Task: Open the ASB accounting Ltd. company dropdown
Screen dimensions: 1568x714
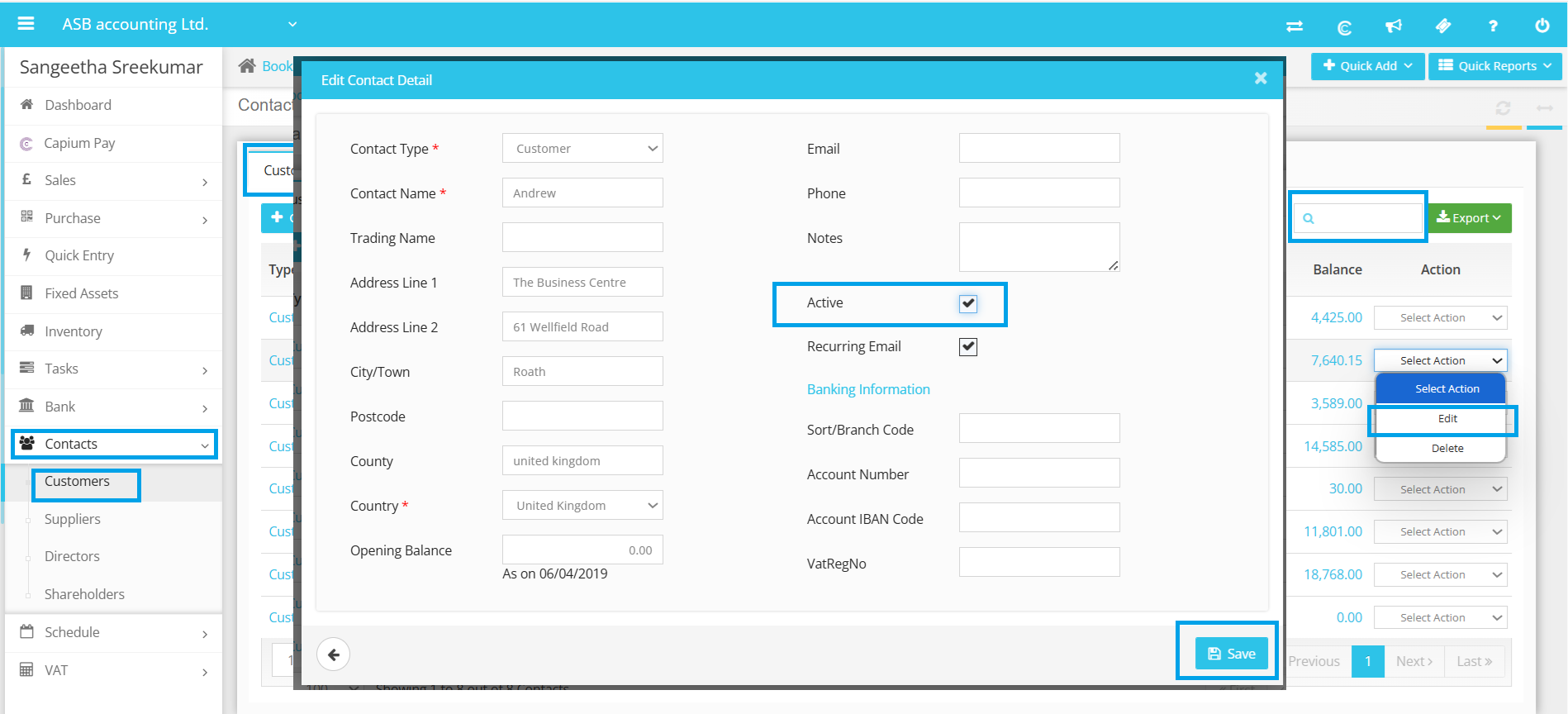Action: point(178,24)
